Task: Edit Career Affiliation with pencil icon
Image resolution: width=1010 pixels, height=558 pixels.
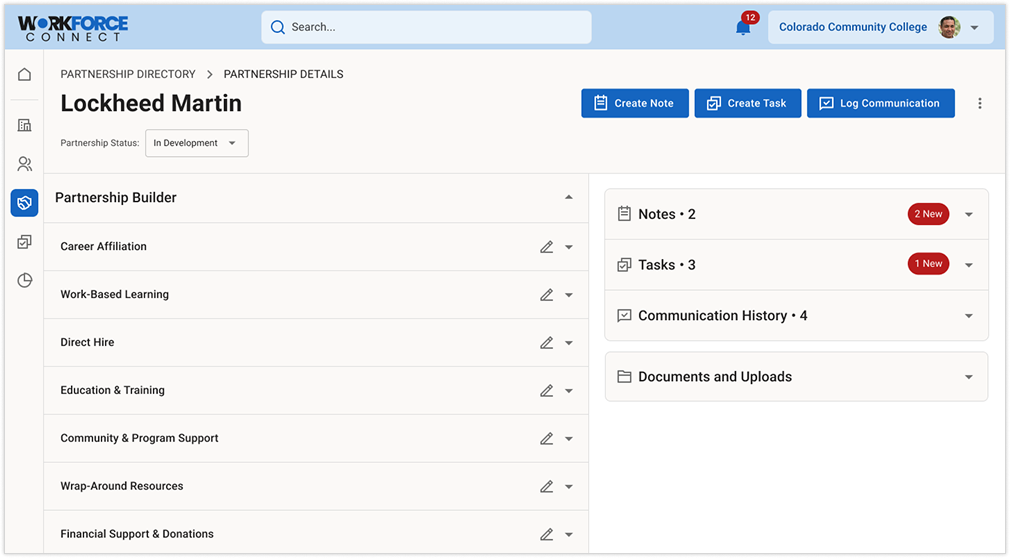Action: pyautogui.click(x=546, y=247)
